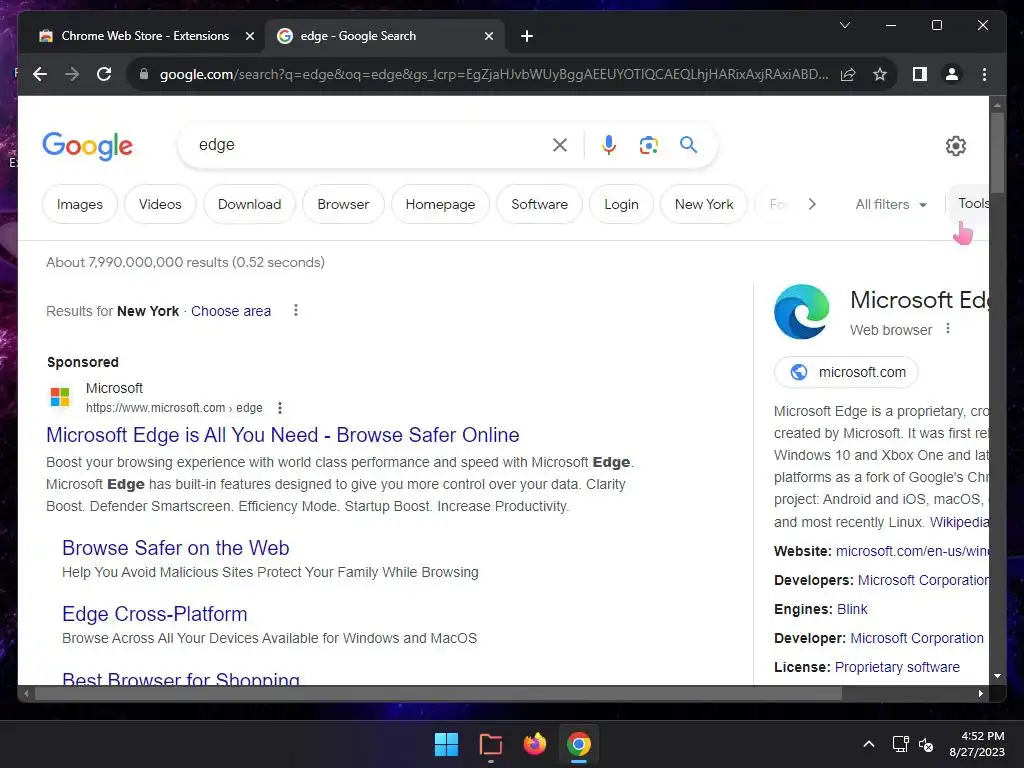The width and height of the screenshot is (1024, 768).
Task: Select the Homepage filter chip
Action: coord(440,204)
